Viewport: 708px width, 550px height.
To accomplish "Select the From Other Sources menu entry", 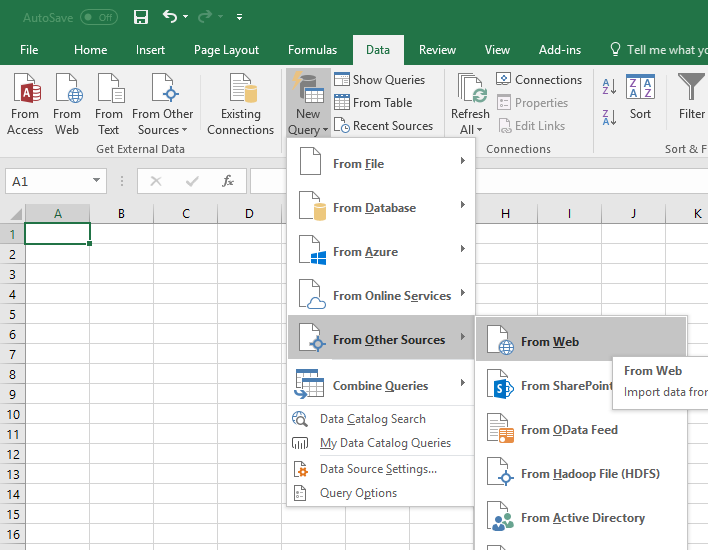I will (x=382, y=337).
